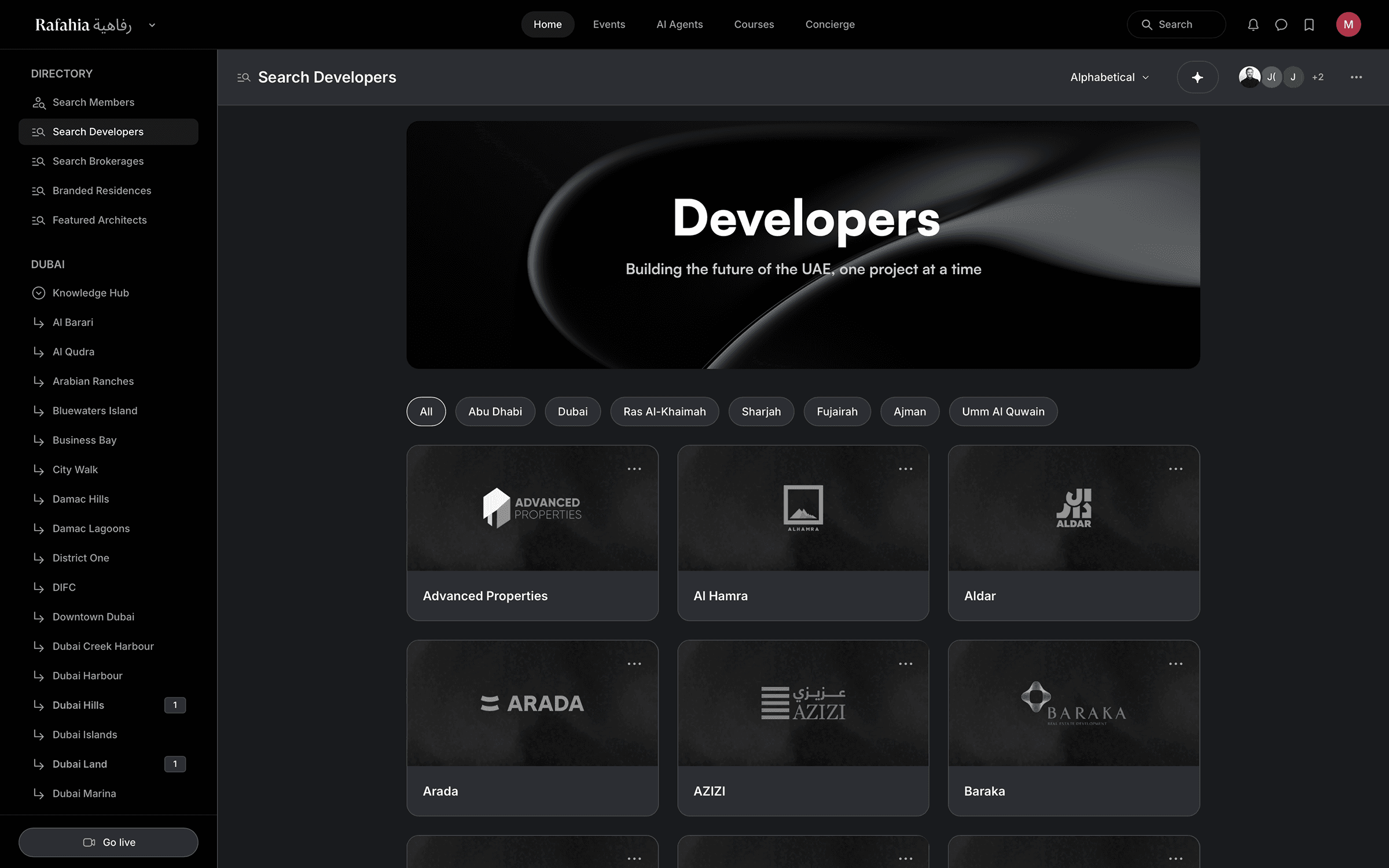The image size is (1389, 868).
Task: Open the header three-dot options menu
Action: [1356, 77]
